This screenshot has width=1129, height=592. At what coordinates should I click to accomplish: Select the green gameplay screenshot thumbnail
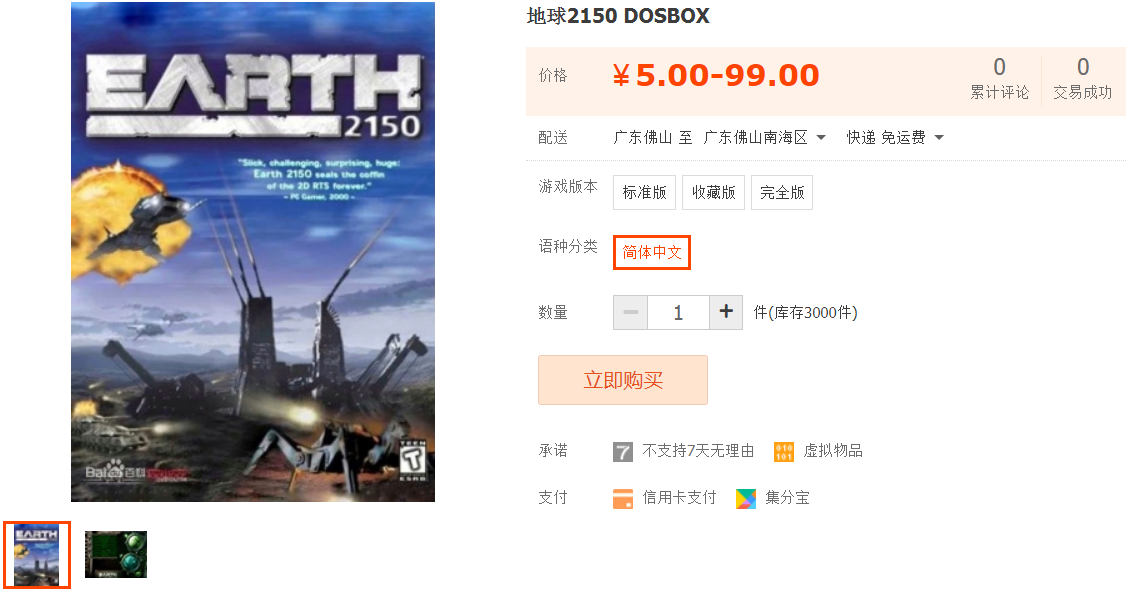(116, 555)
